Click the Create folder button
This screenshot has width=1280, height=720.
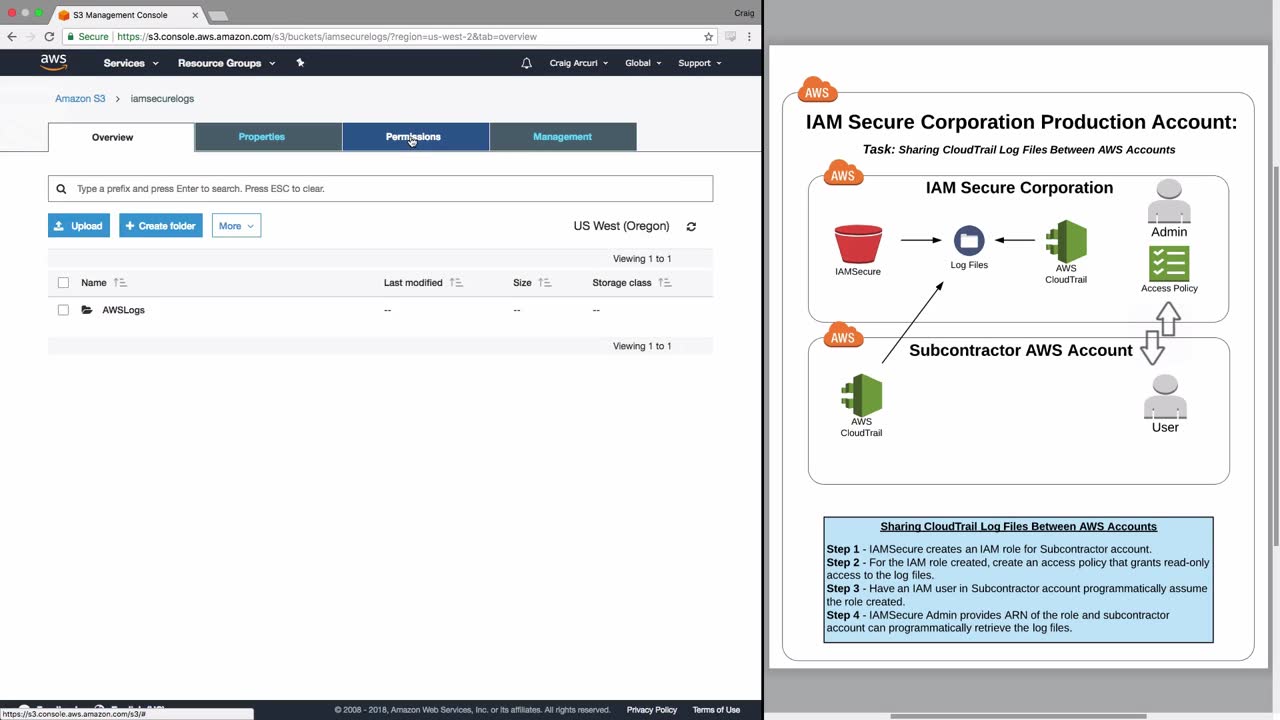160,226
